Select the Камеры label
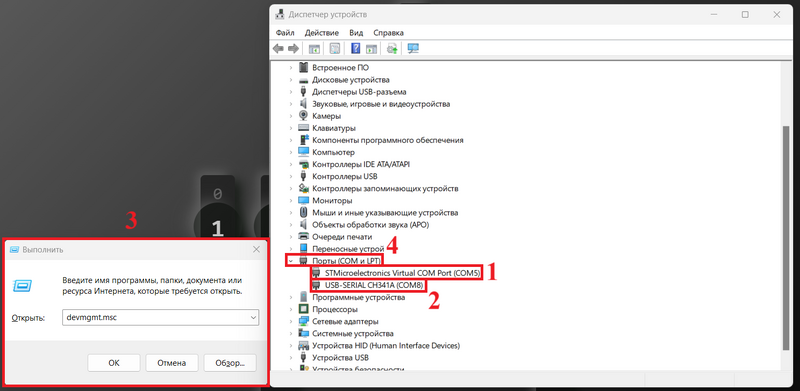 [x=327, y=116]
